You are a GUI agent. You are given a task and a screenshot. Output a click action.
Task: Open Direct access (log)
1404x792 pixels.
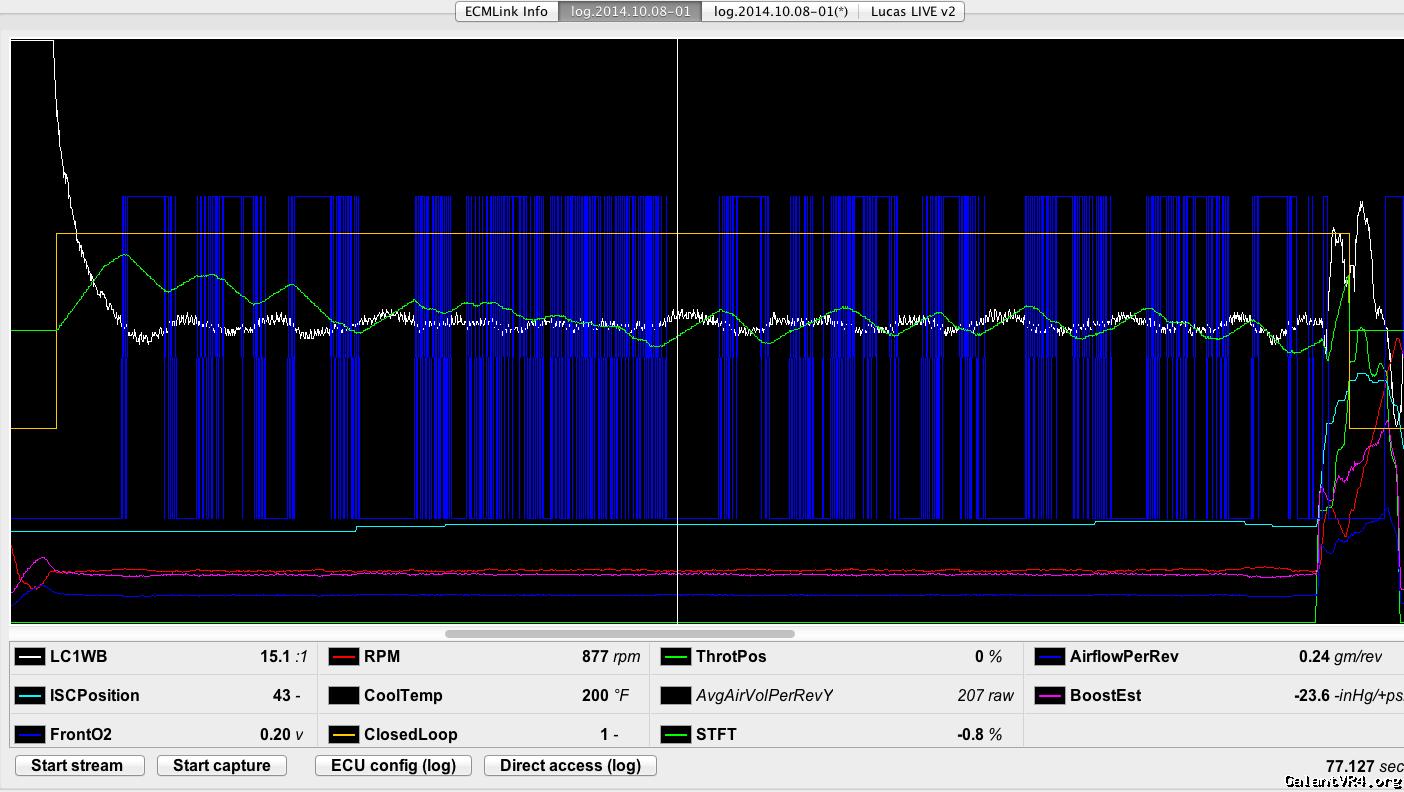570,766
